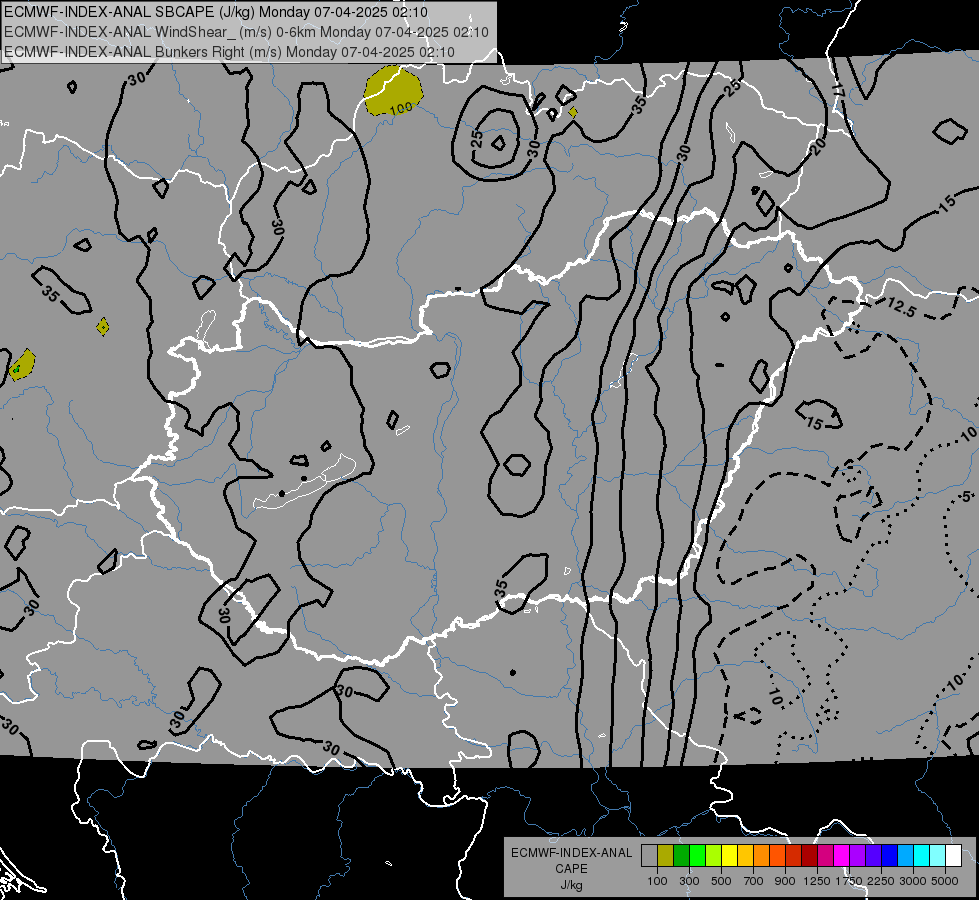The image size is (979, 900).
Task: Click the 12.5 dashed contour label
Action: click(902, 306)
